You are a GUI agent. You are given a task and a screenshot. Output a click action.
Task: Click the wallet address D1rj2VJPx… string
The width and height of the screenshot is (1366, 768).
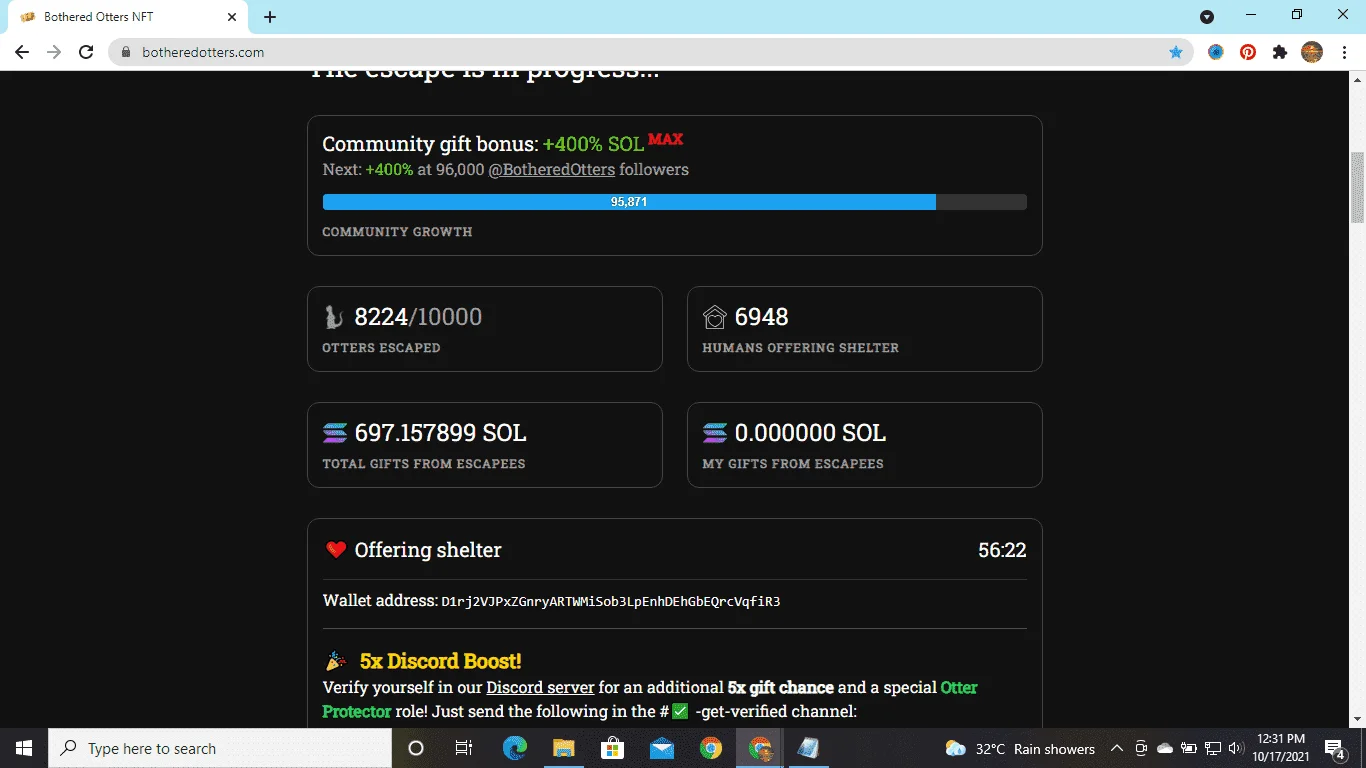610,602
